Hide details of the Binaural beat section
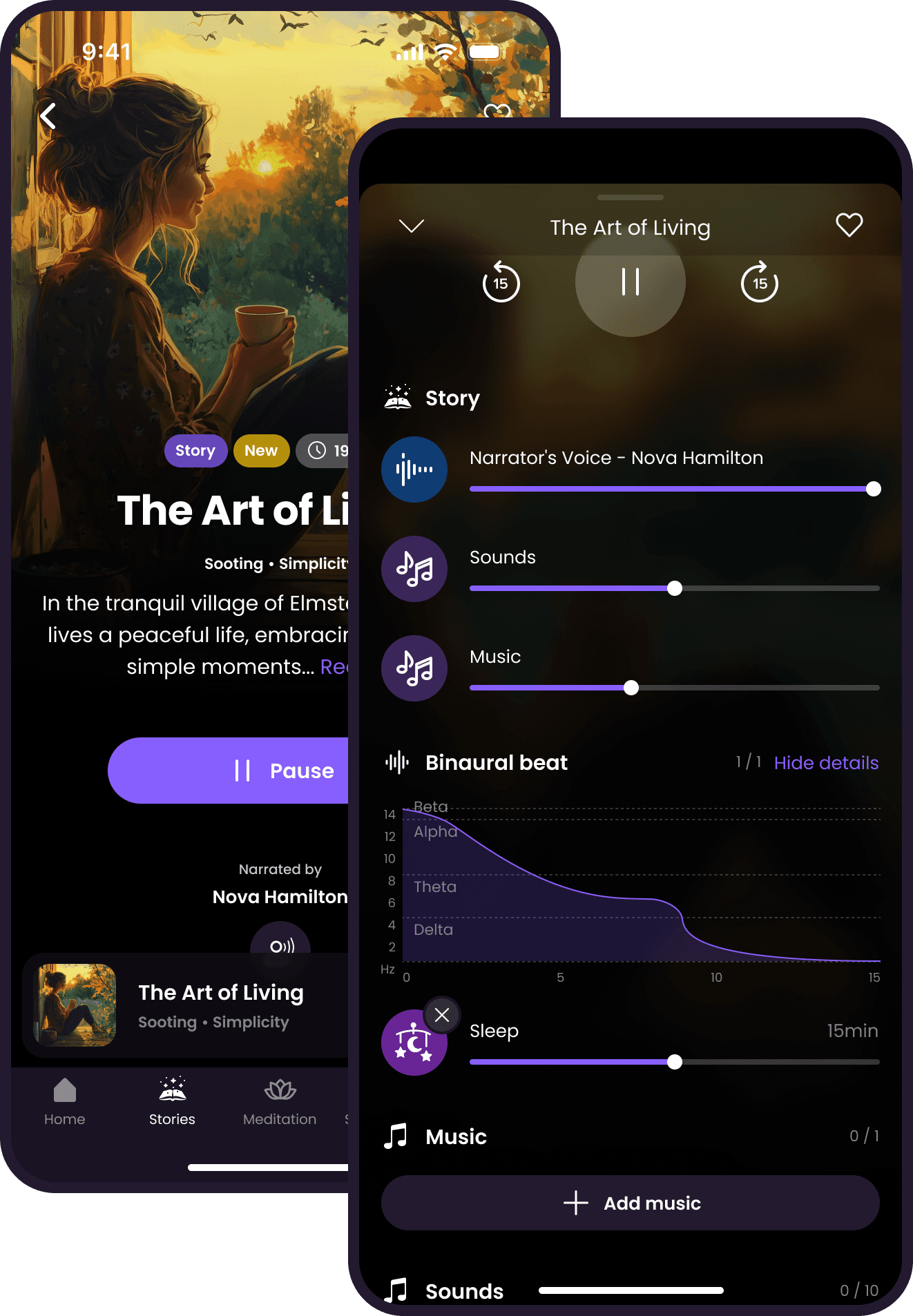 826,763
